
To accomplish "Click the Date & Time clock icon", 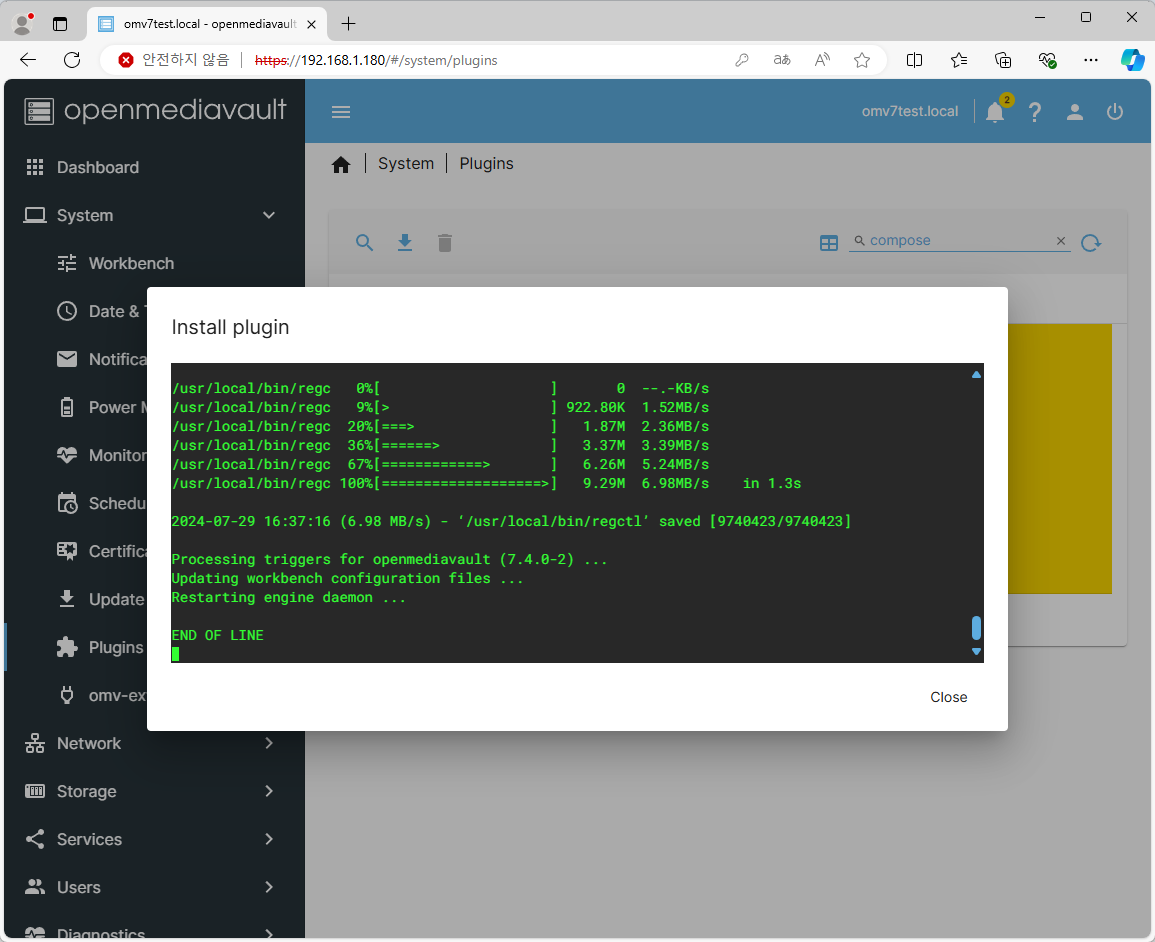I will 67,311.
